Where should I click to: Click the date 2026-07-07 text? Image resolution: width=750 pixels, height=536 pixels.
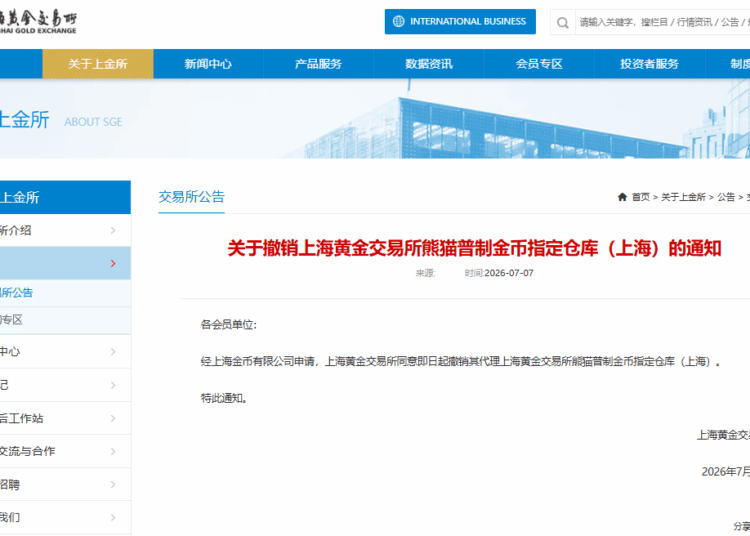(508, 273)
